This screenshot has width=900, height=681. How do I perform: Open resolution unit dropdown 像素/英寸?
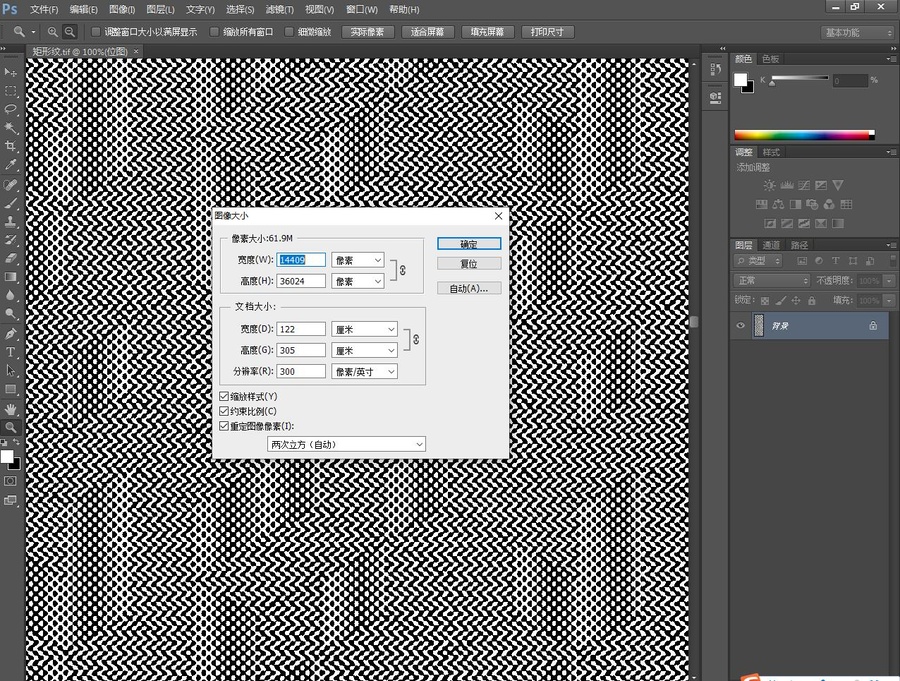tap(364, 372)
